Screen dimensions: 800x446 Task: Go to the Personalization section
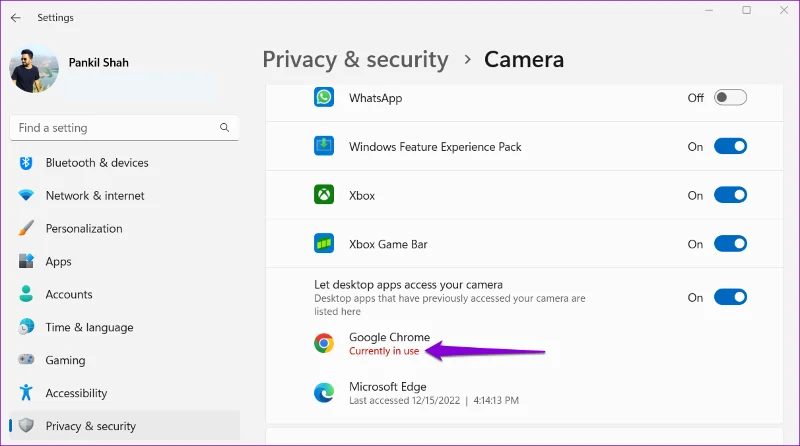(124, 229)
